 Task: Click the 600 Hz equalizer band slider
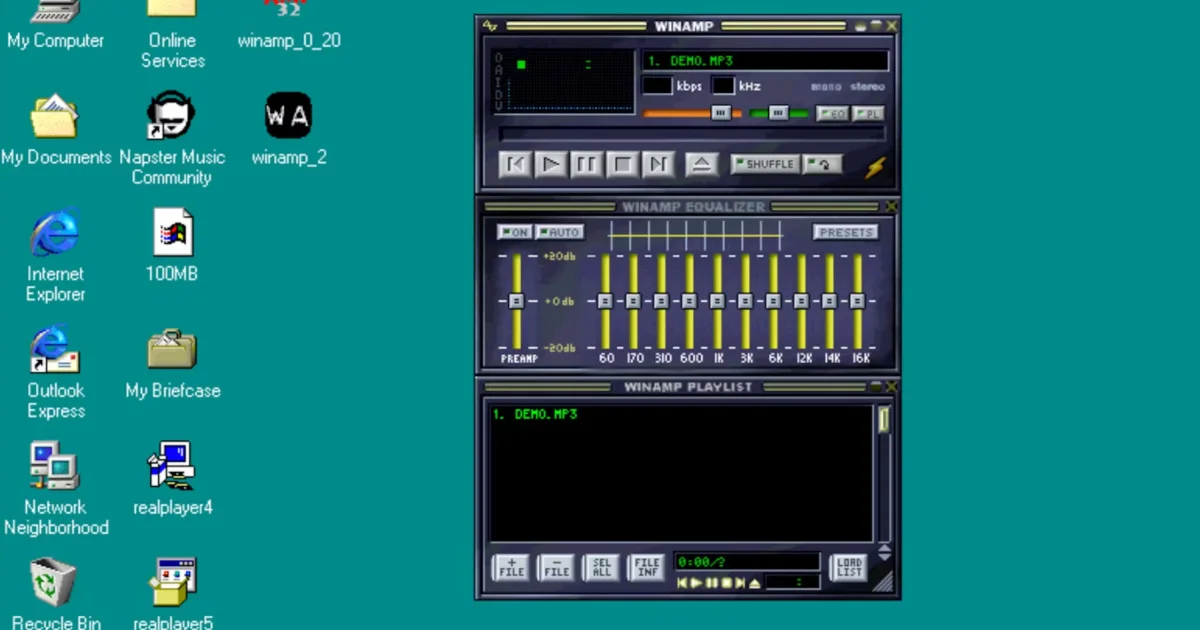[689, 301]
